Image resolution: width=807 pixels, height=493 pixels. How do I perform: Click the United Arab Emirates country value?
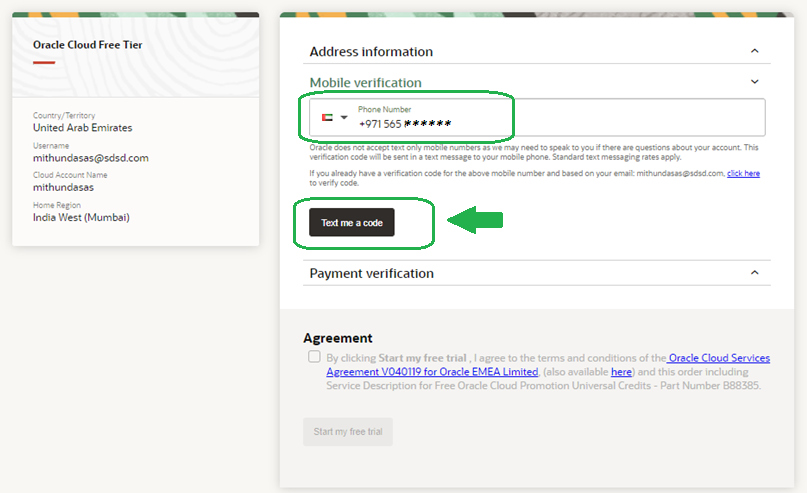[x=82, y=128]
